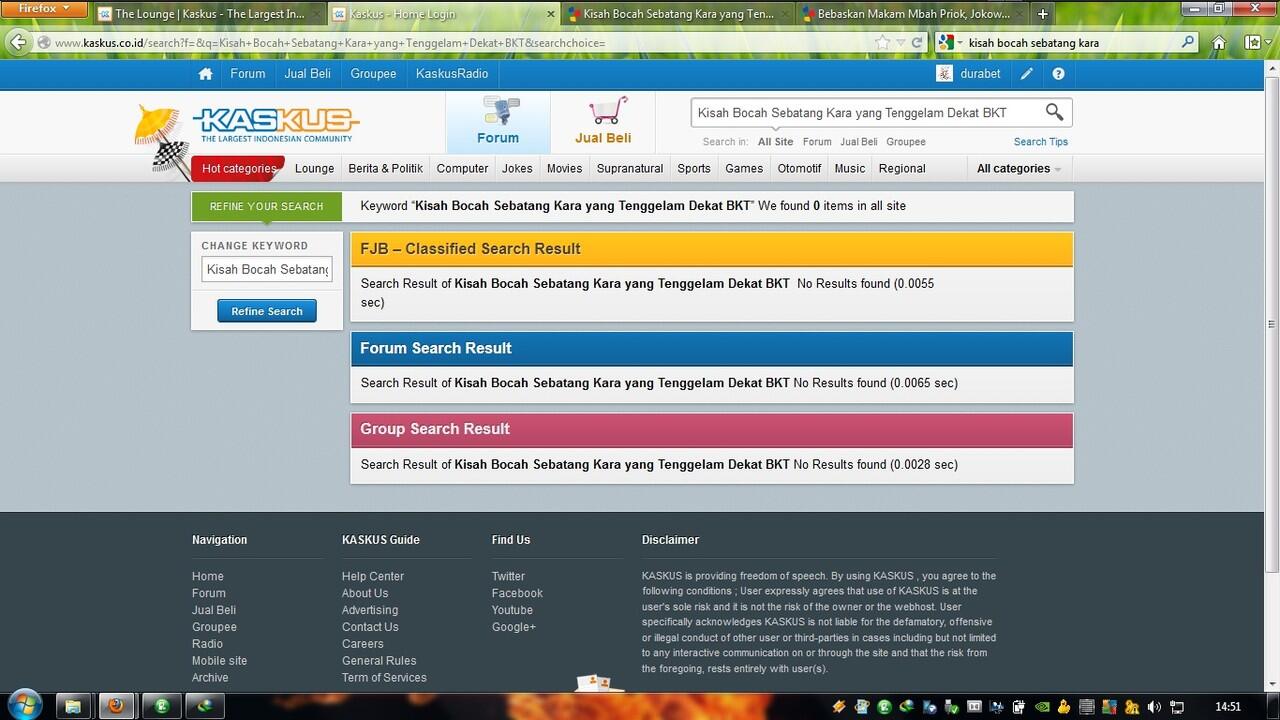This screenshot has height=720, width=1280.
Task: Open the Twitter footer link
Action: (x=508, y=576)
